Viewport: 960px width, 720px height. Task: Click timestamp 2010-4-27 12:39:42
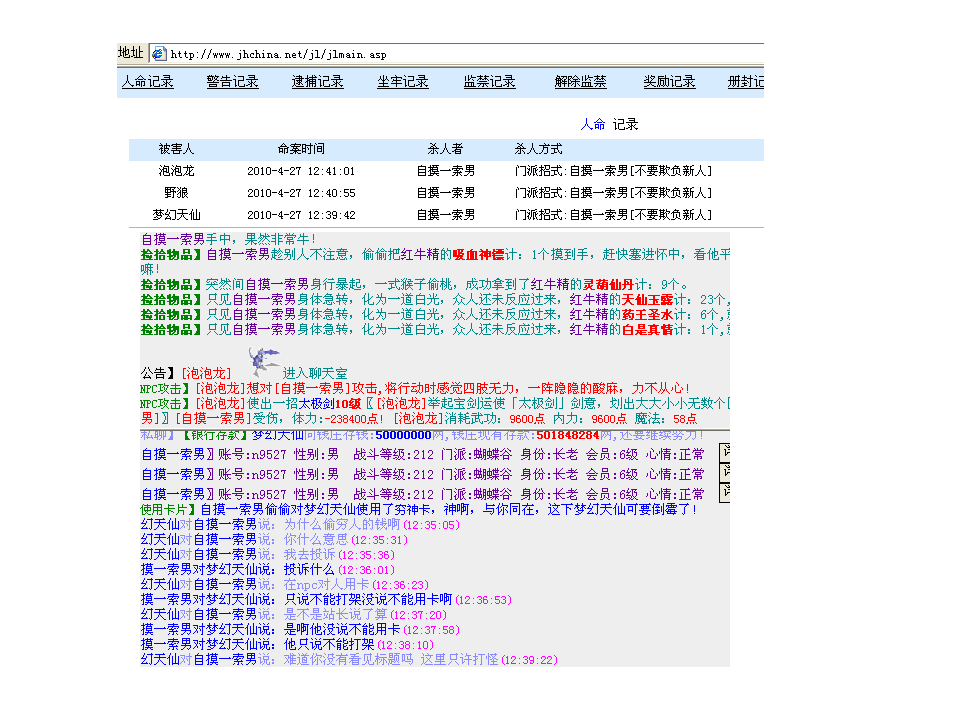click(x=301, y=216)
